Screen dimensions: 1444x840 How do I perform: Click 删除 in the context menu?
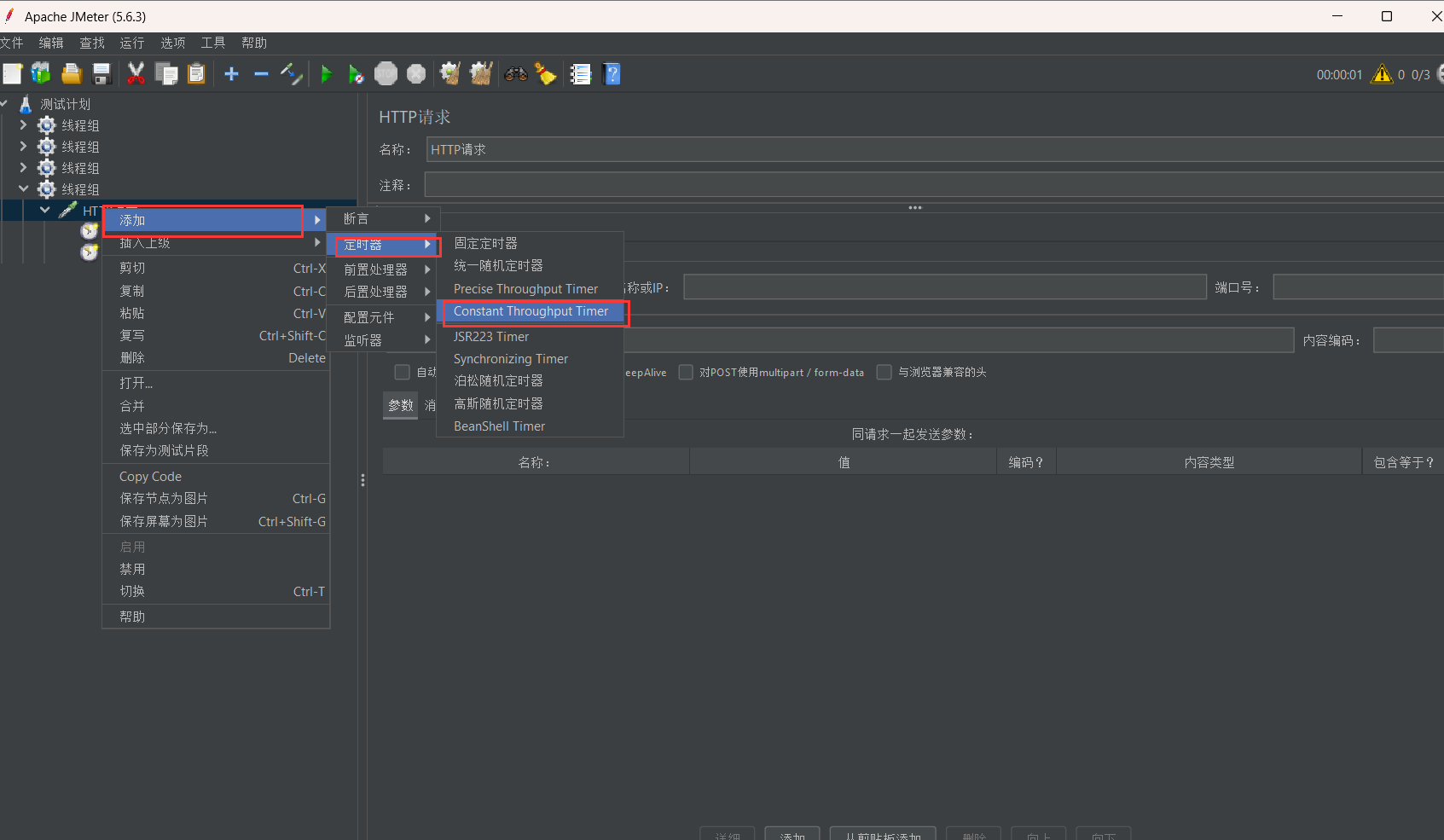(215, 358)
